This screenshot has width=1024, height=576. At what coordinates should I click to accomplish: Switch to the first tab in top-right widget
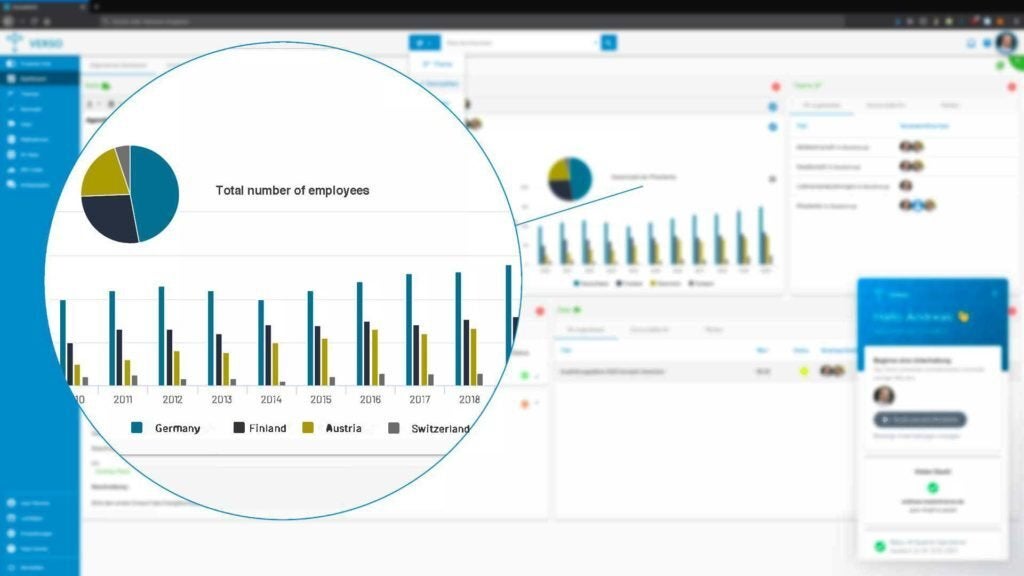pyautogui.click(x=822, y=105)
